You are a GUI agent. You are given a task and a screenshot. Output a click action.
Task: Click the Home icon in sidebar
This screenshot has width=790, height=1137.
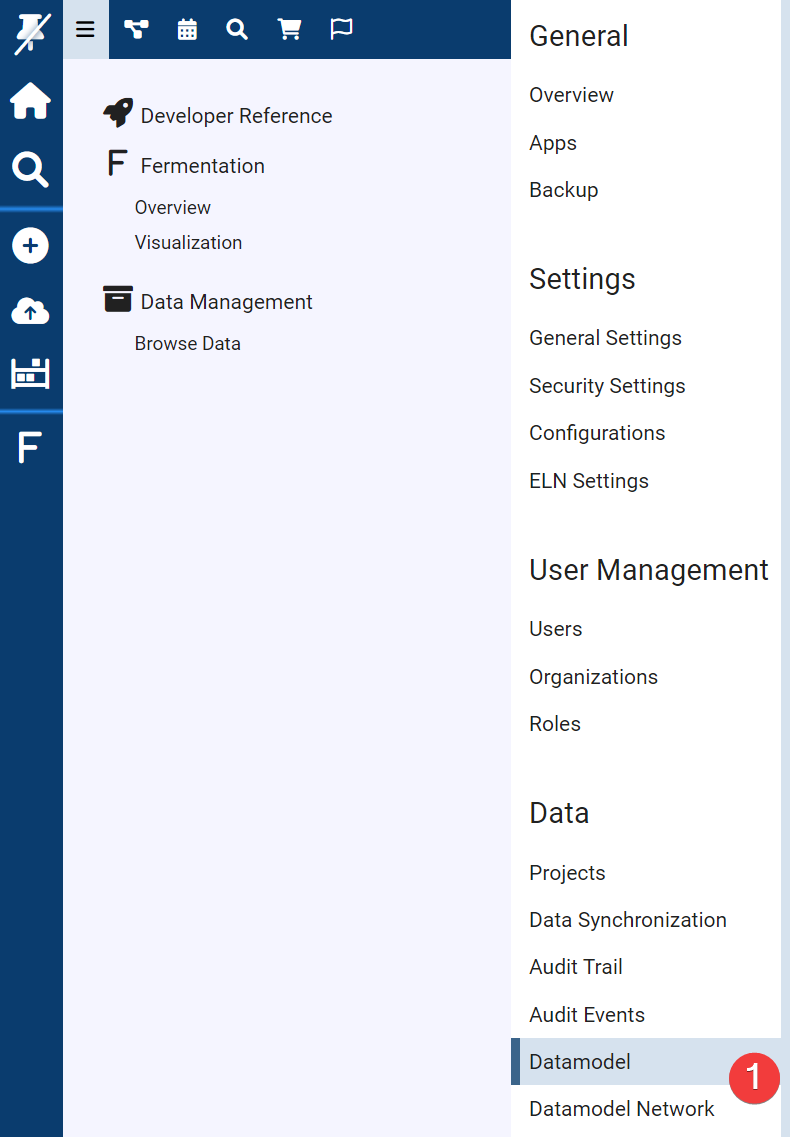point(30,101)
